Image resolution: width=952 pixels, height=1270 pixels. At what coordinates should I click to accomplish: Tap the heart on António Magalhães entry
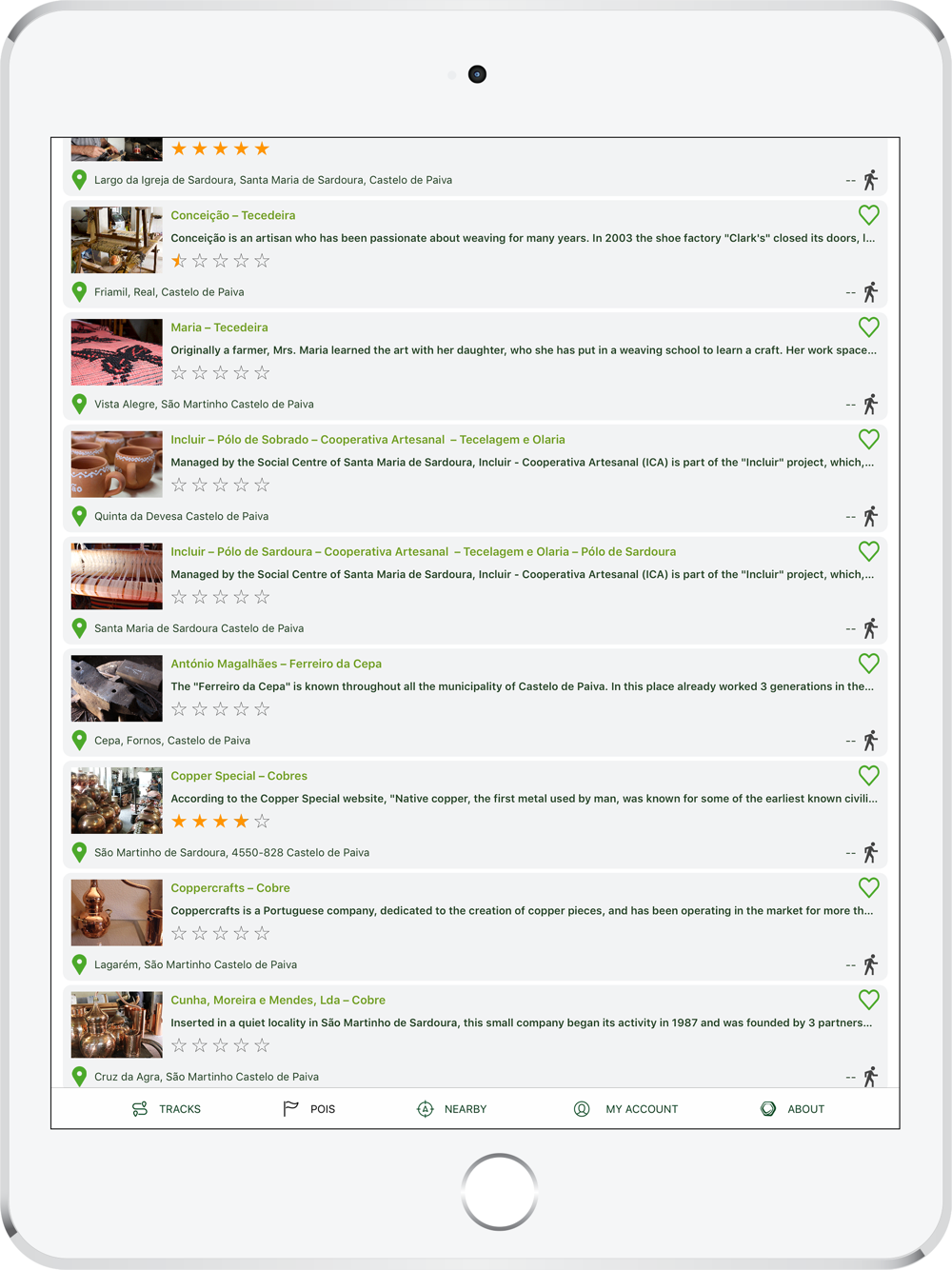[x=868, y=664]
